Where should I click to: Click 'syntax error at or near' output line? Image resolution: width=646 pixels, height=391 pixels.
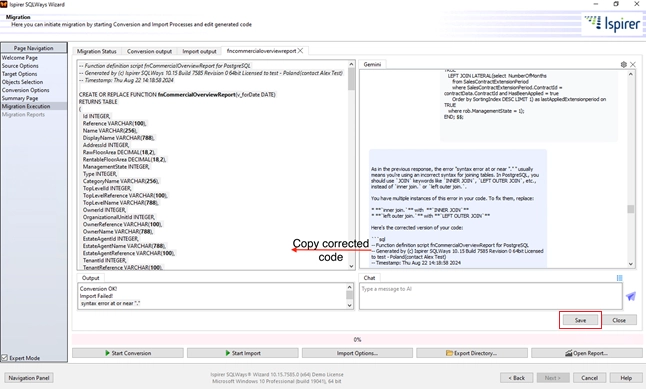pyautogui.click(x=110, y=303)
